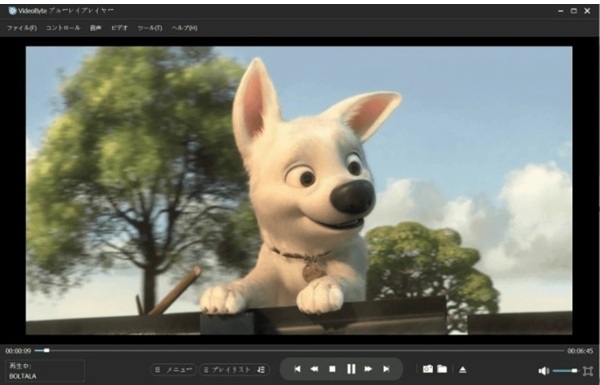This screenshot has width=600, height=385.
Task: Eject the disc
Action: coord(463,369)
